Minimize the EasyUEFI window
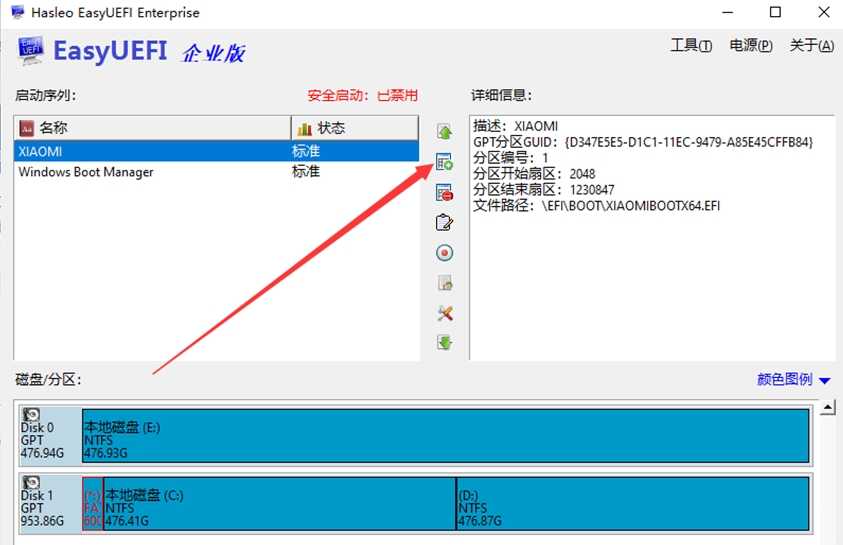 click(x=727, y=12)
